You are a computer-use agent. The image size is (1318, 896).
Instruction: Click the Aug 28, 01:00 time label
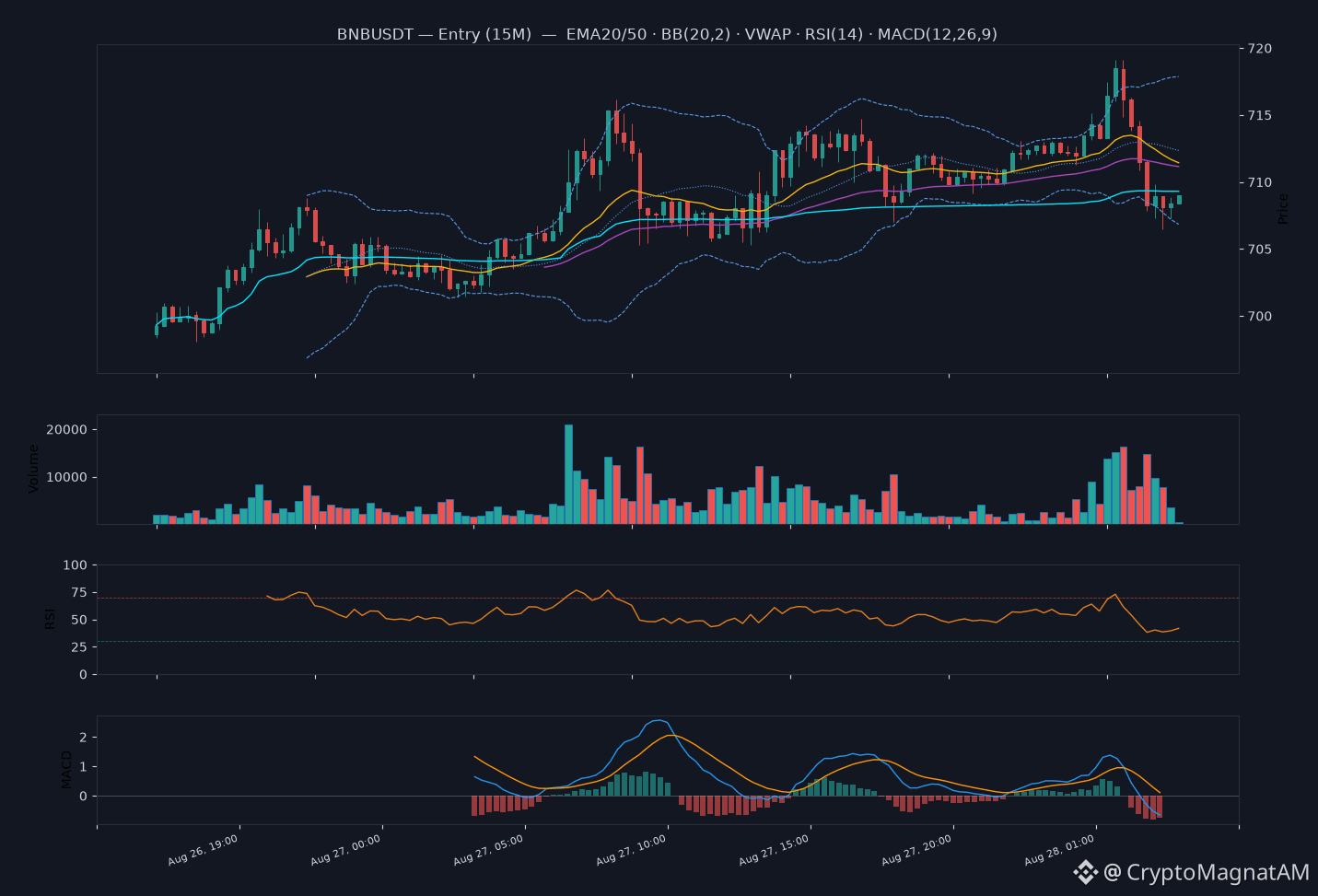(x=1060, y=850)
